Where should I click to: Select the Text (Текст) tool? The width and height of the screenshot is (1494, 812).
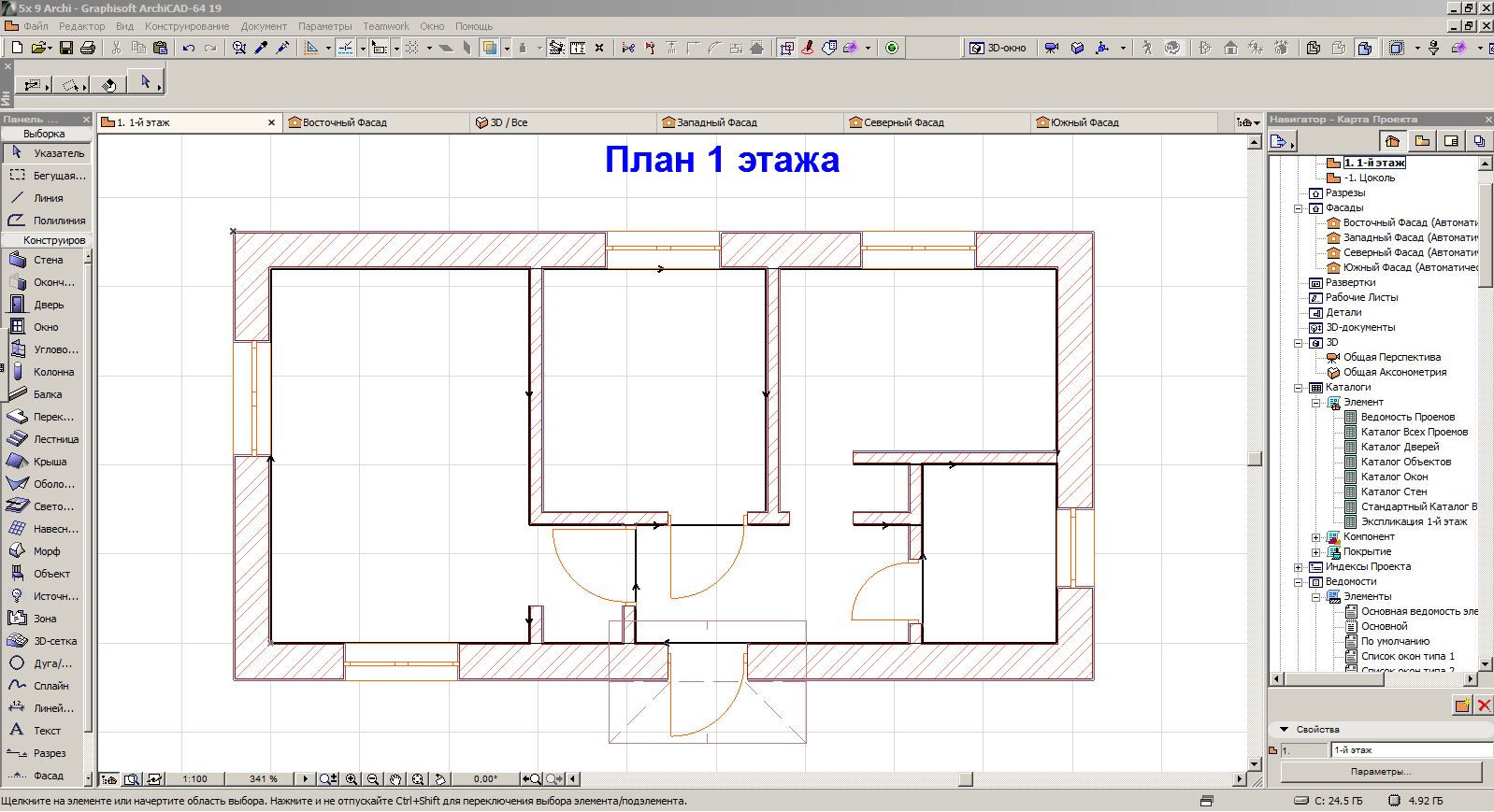45,731
